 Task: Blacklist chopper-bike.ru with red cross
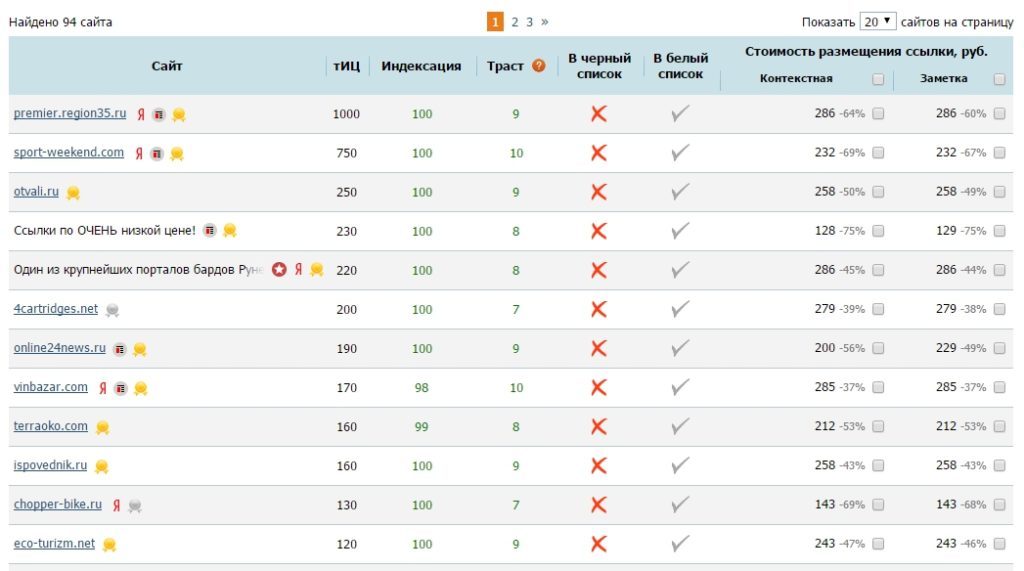[599, 504]
